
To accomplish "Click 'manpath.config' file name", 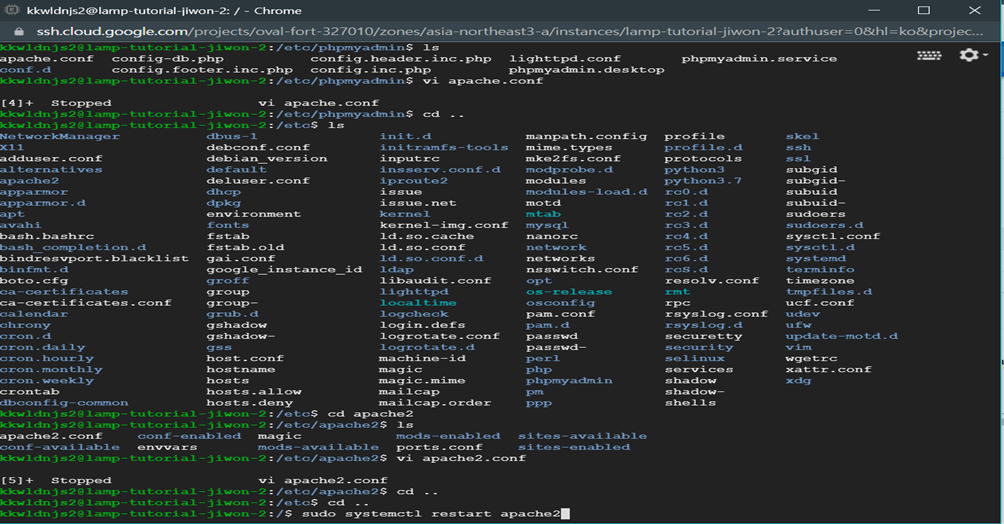I will (586, 136).
